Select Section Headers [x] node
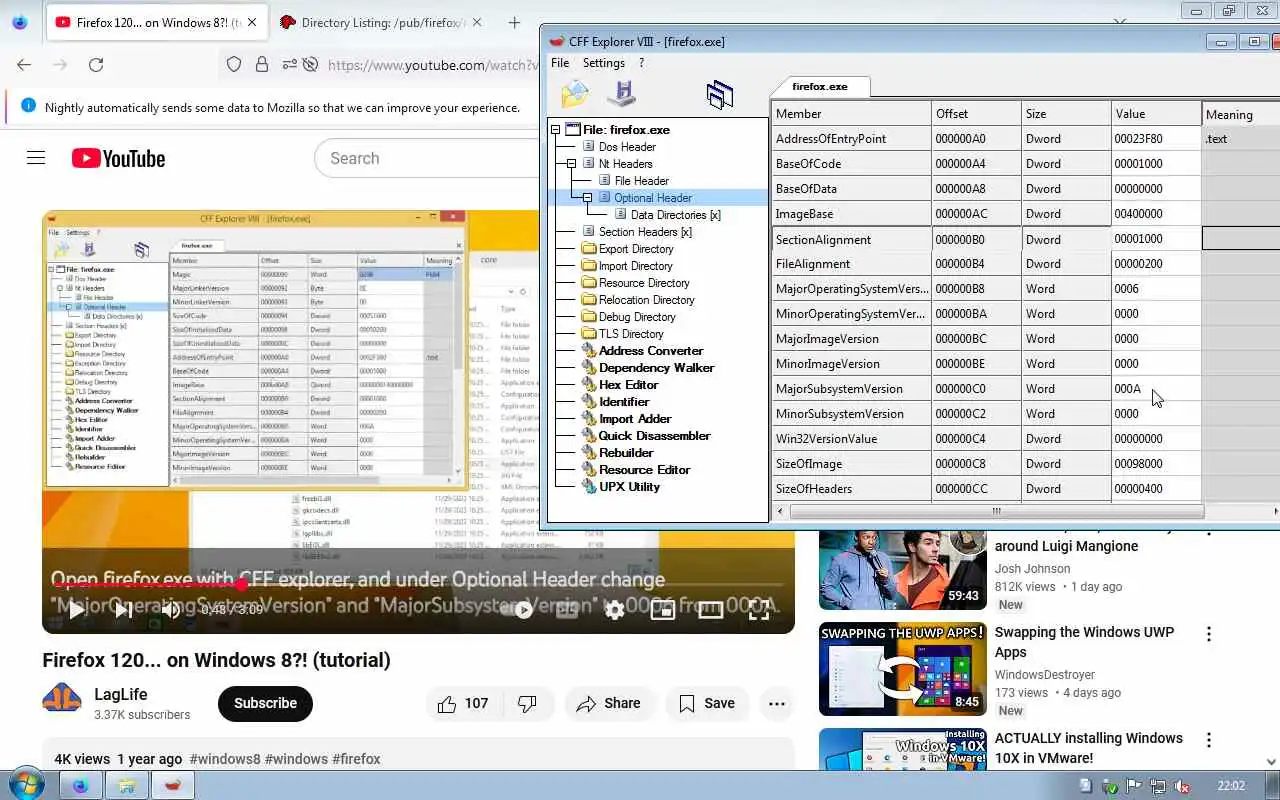 pyautogui.click(x=645, y=232)
